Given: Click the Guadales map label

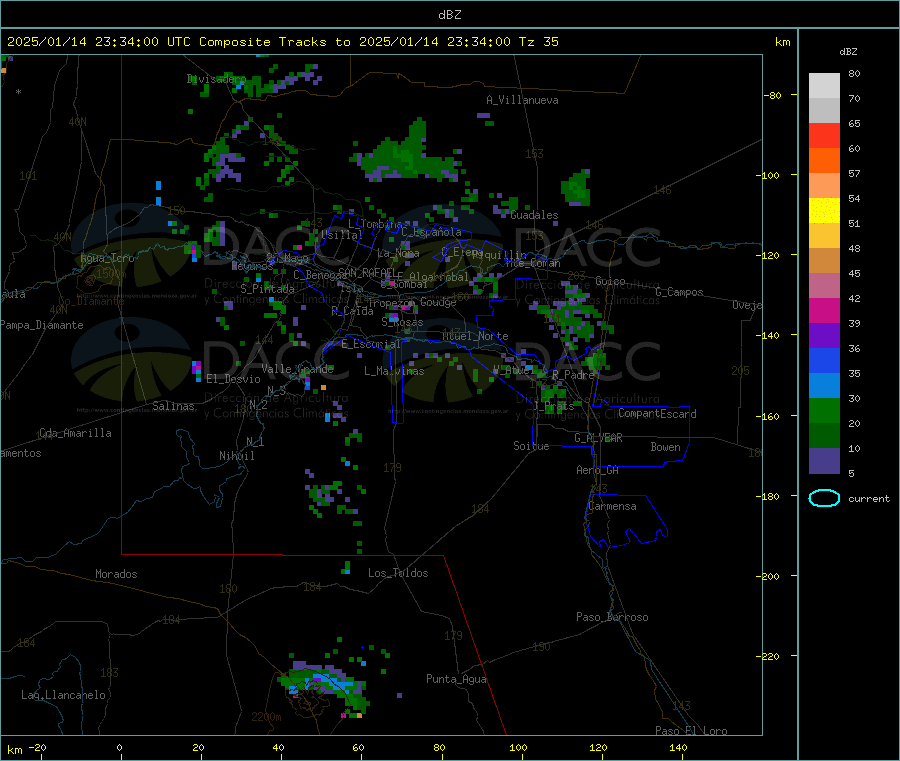Looking at the screenshot, I should tap(534, 215).
